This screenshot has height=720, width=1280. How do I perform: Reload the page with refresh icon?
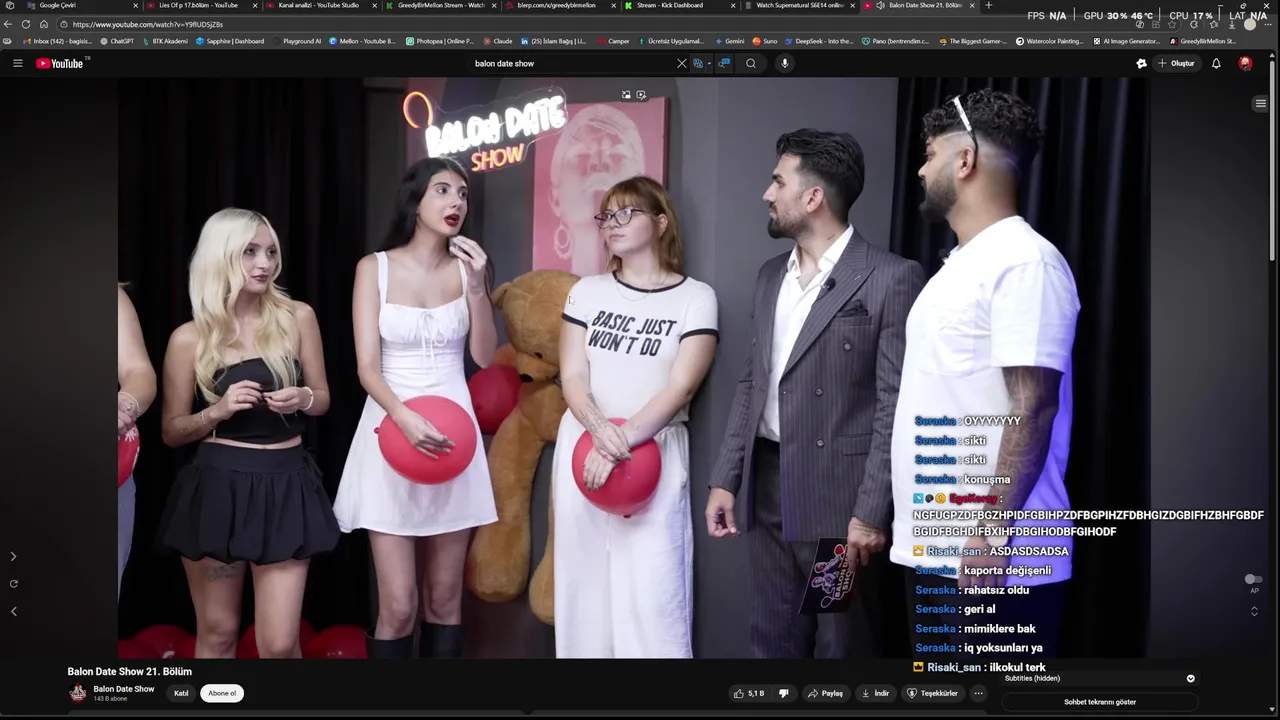point(26,24)
